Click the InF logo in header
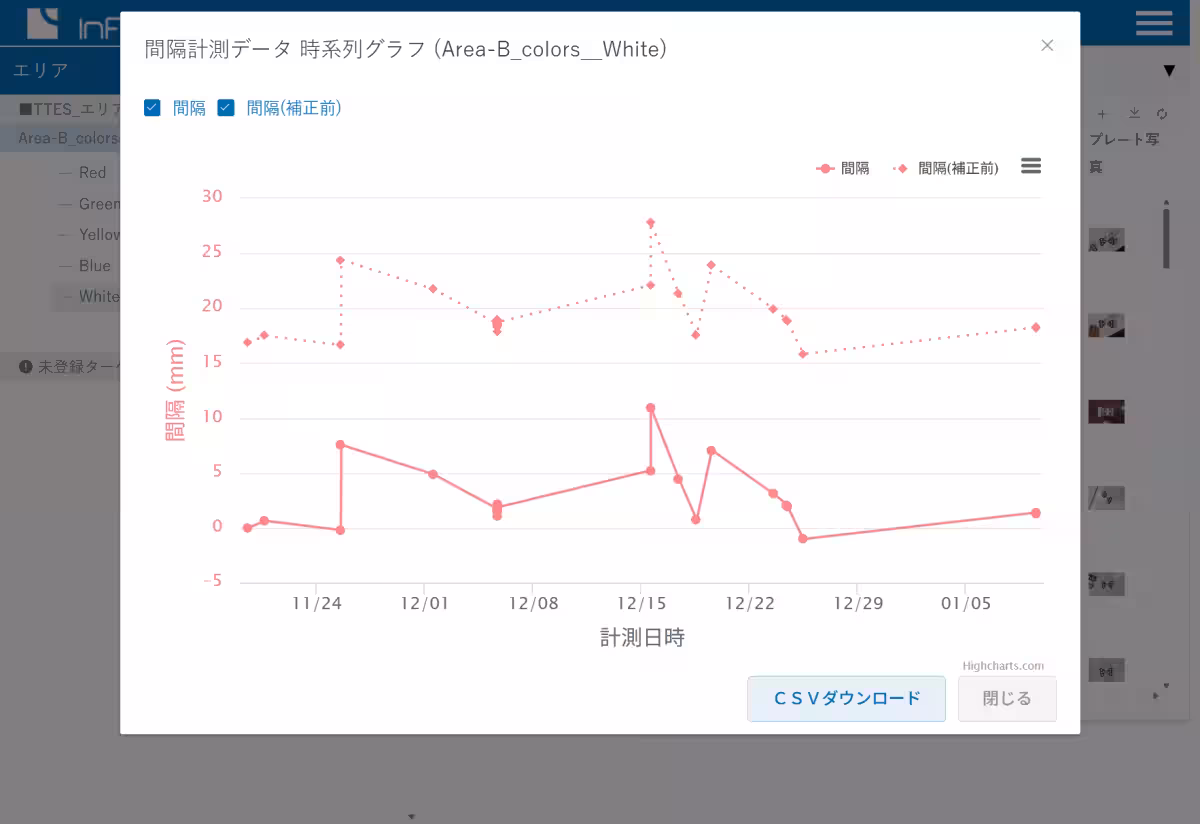1200x824 pixels. coord(60,22)
